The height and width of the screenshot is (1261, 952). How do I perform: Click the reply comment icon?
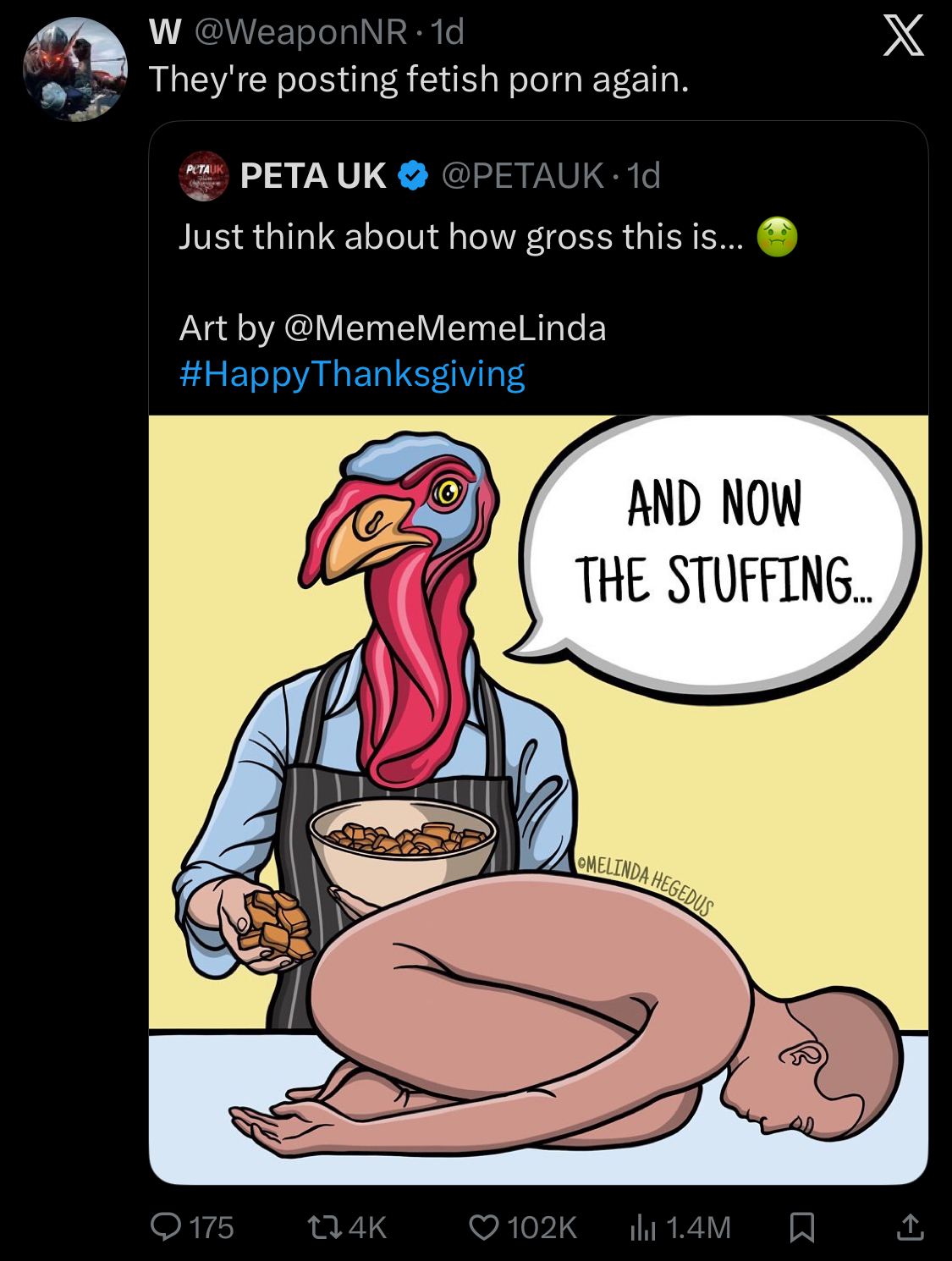pyautogui.click(x=166, y=1226)
